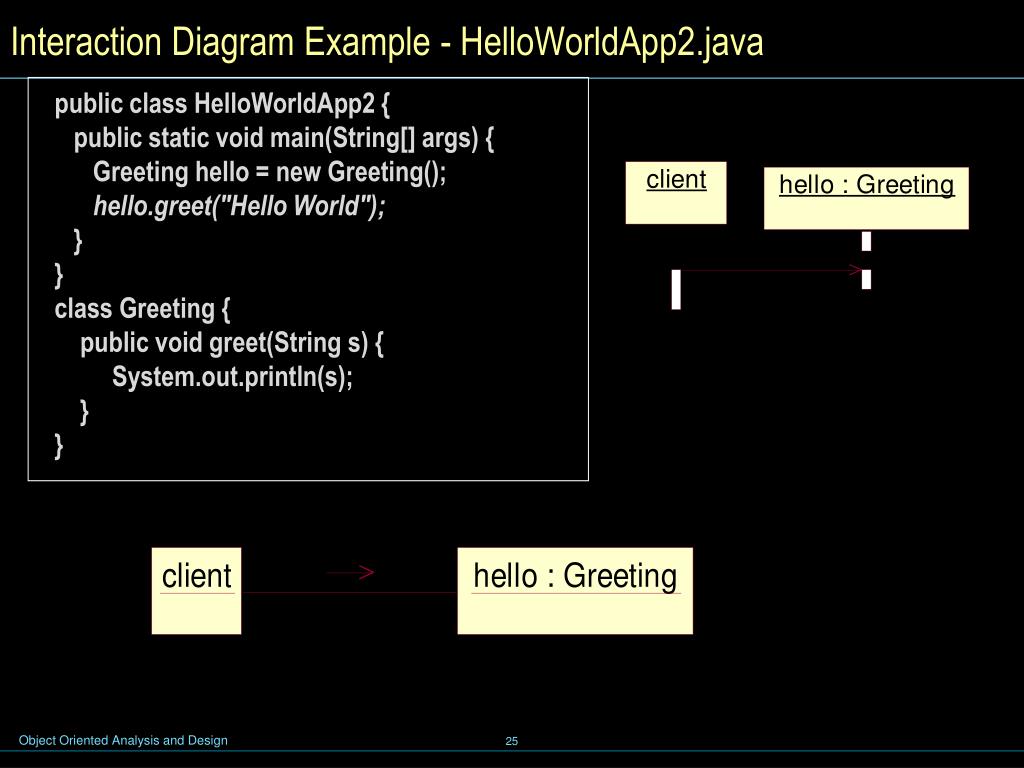This screenshot has height=768, width=1024.
Task: Select the lower activation bar under hello : Greeting
Action: pos(866,279)
